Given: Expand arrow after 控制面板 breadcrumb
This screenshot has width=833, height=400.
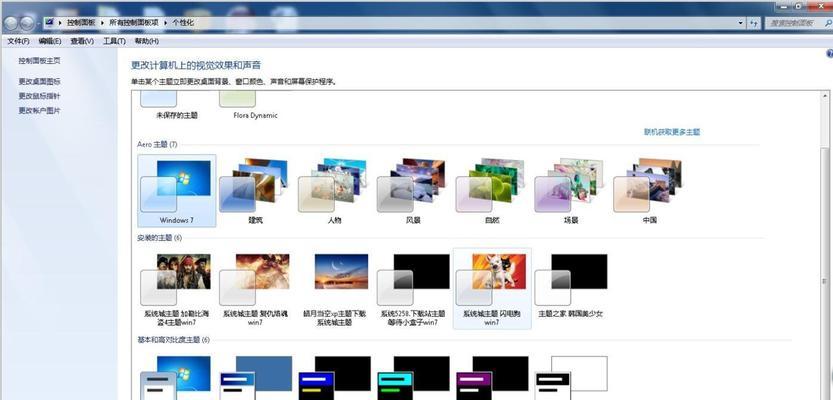Looking at the screenshot, I should click(102, 23).
